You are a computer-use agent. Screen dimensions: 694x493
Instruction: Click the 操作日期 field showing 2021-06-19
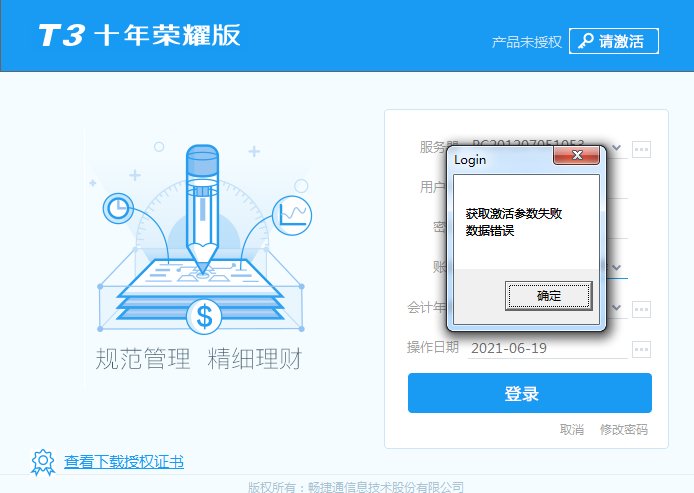click(x=547, y=348)
